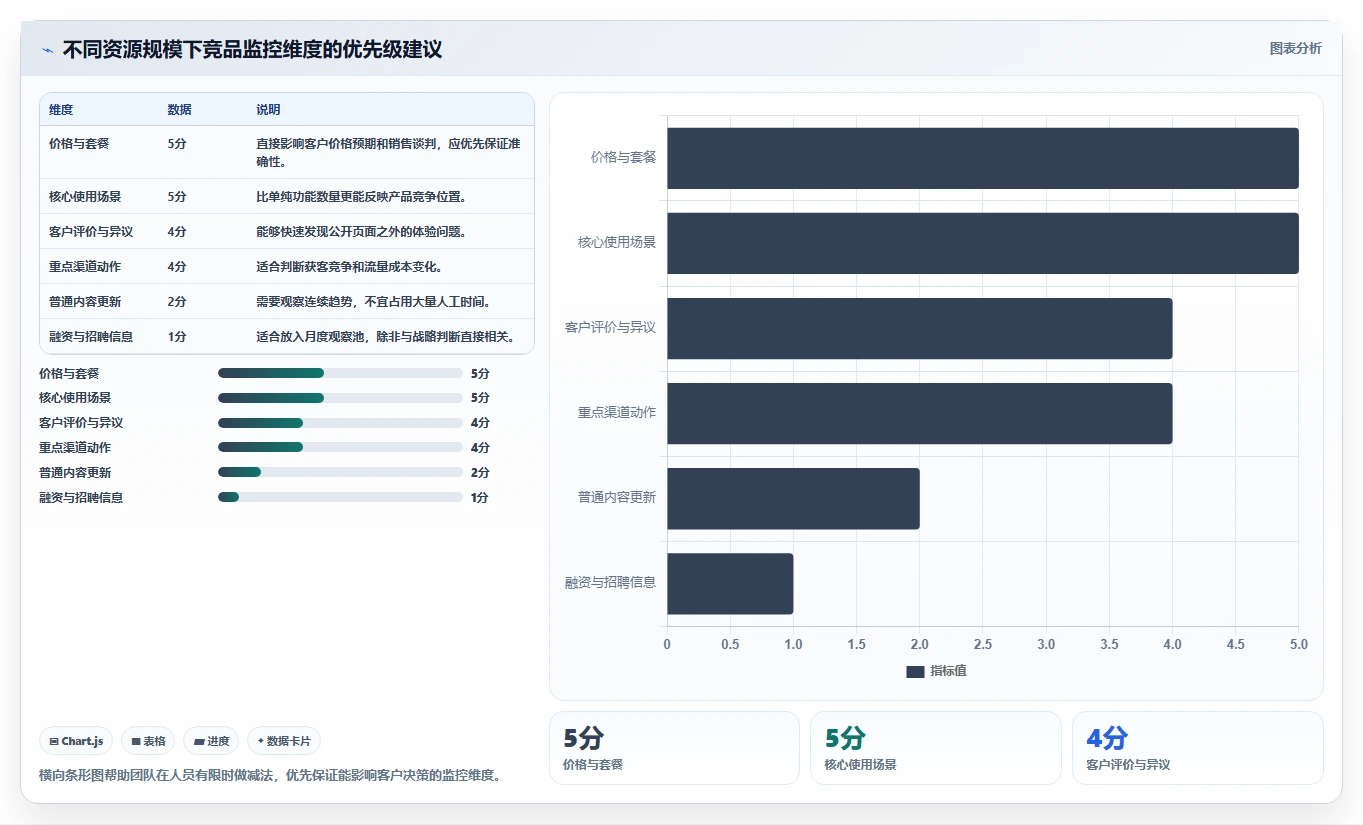Screen dimensions: 1363x825
Task: Select the 进度 tag chip
Action: click(x=211, y=741)
